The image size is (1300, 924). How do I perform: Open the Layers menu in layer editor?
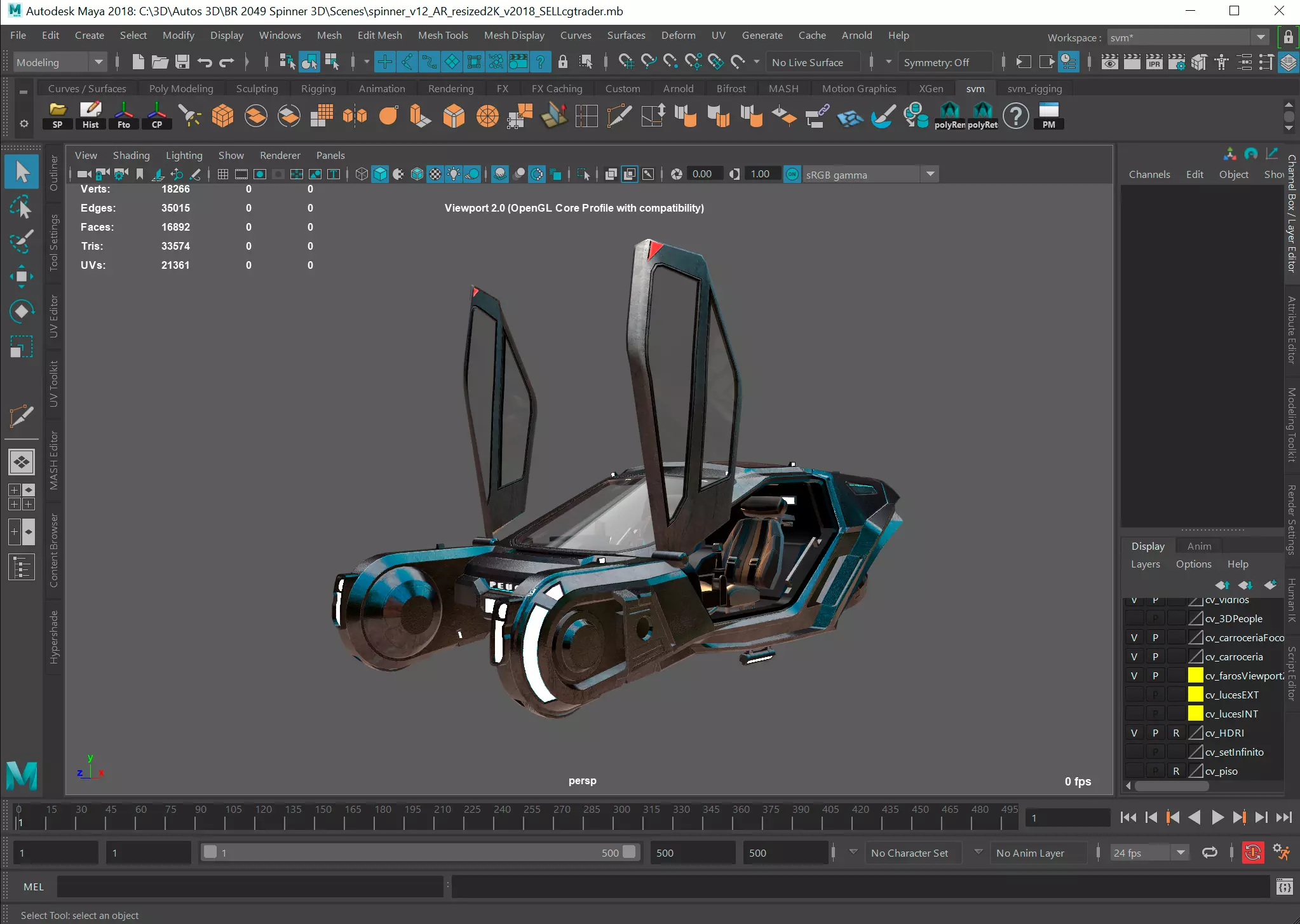[1145, 564]
